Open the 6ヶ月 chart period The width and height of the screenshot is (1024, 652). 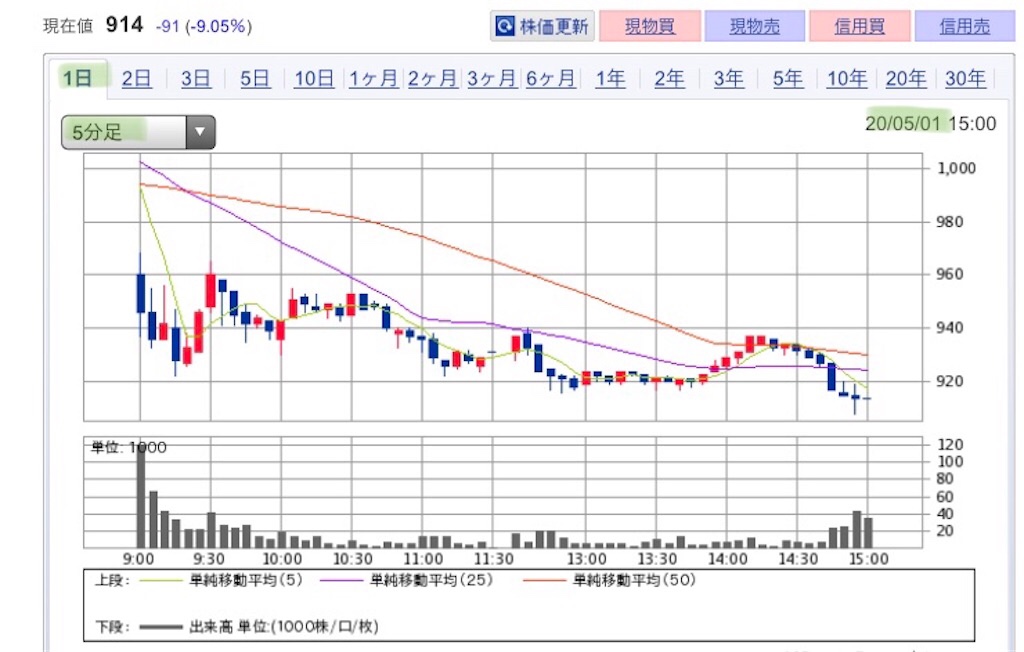(551, 78)
